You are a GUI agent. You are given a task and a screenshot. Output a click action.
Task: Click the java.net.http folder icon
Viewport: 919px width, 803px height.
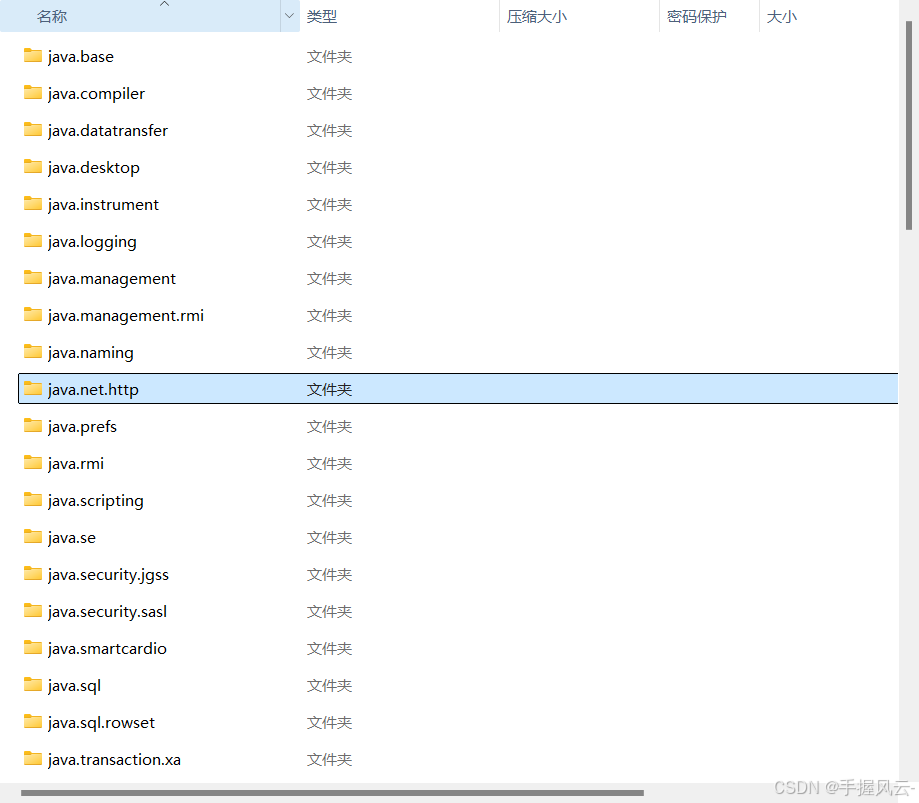[x=33, y=389]
